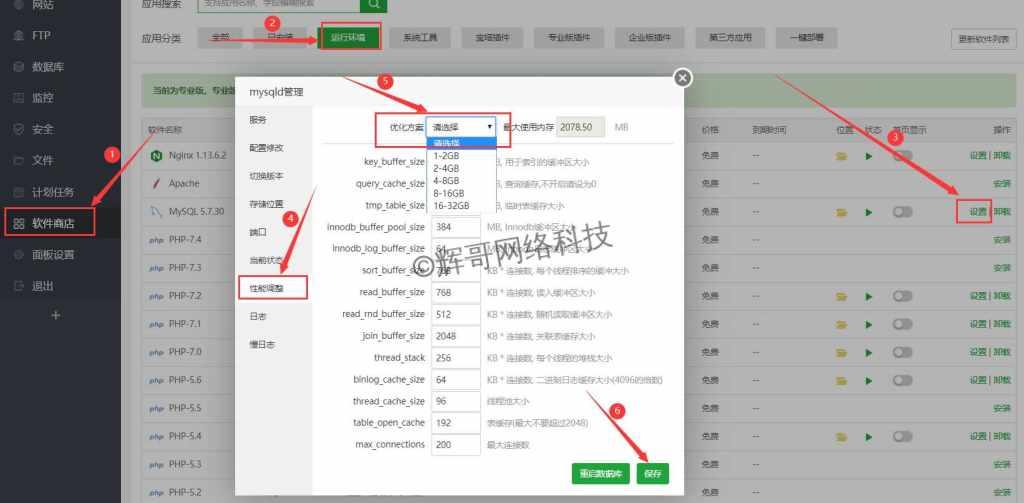Screen dimensions: 1024x503
Task: Open the 配置修改 tab
Action: (x=273, y=148)
